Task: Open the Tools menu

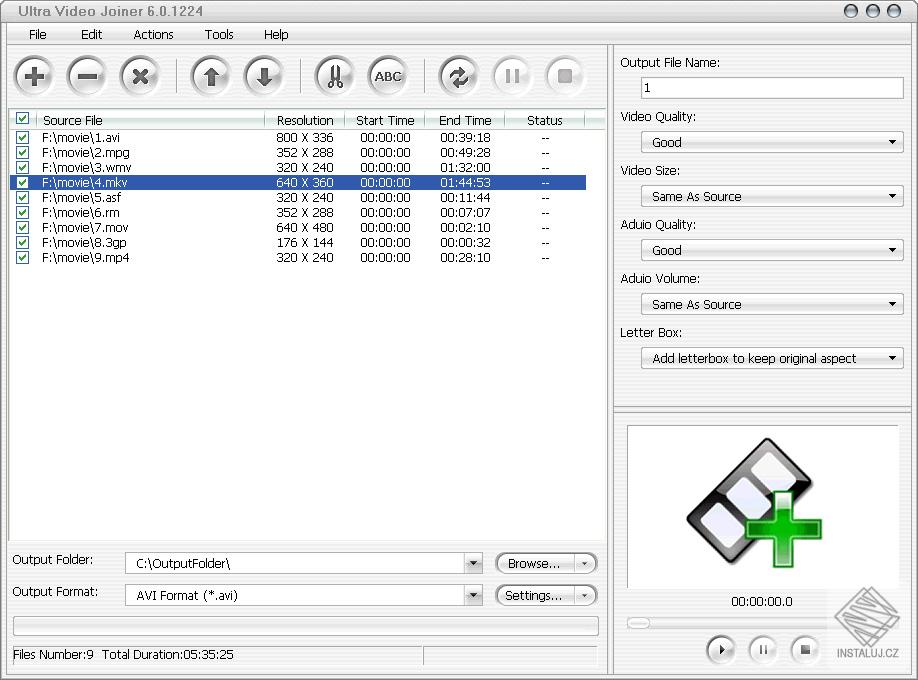Action: coord(219,35)
